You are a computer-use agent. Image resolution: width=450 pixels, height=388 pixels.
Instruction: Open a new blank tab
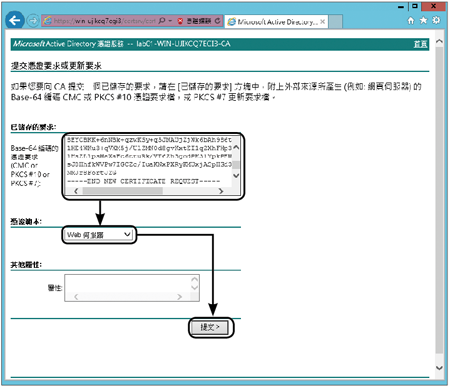[335, 22]
